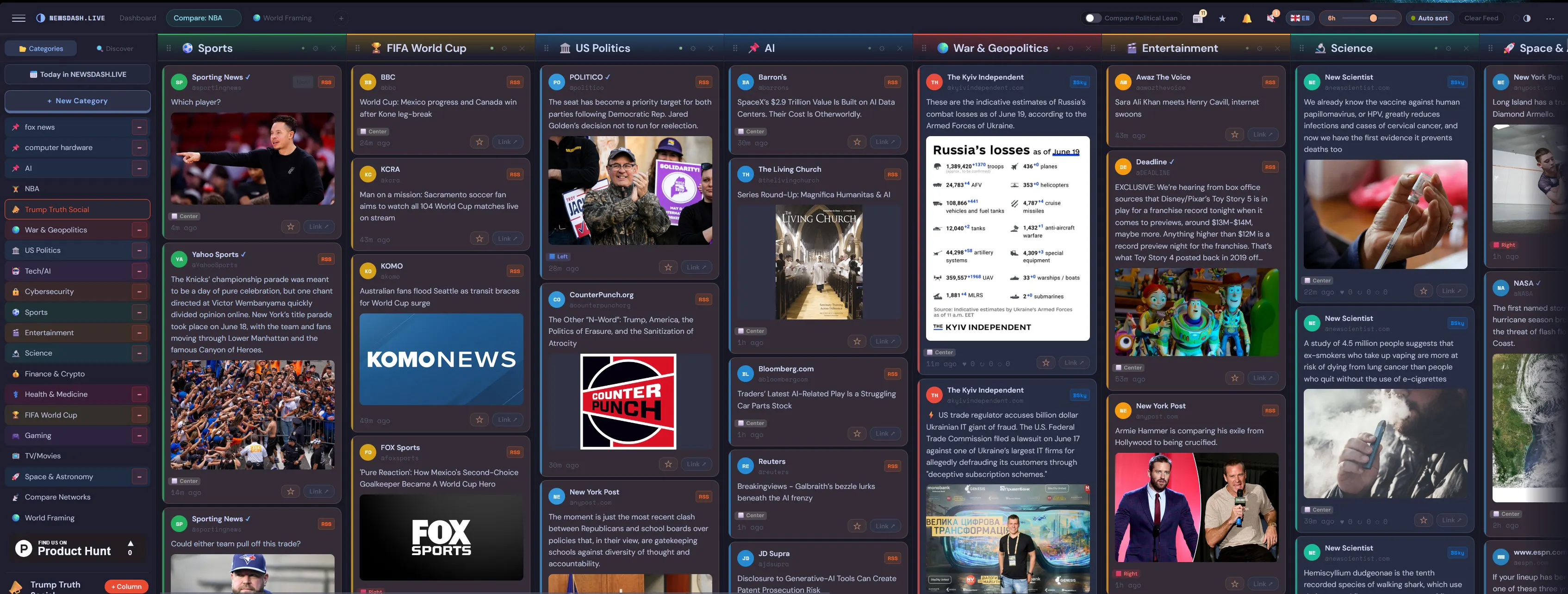Add a new tab with the plus button
The height and width of the screenshot is (594, 1568).
point(341,18)
